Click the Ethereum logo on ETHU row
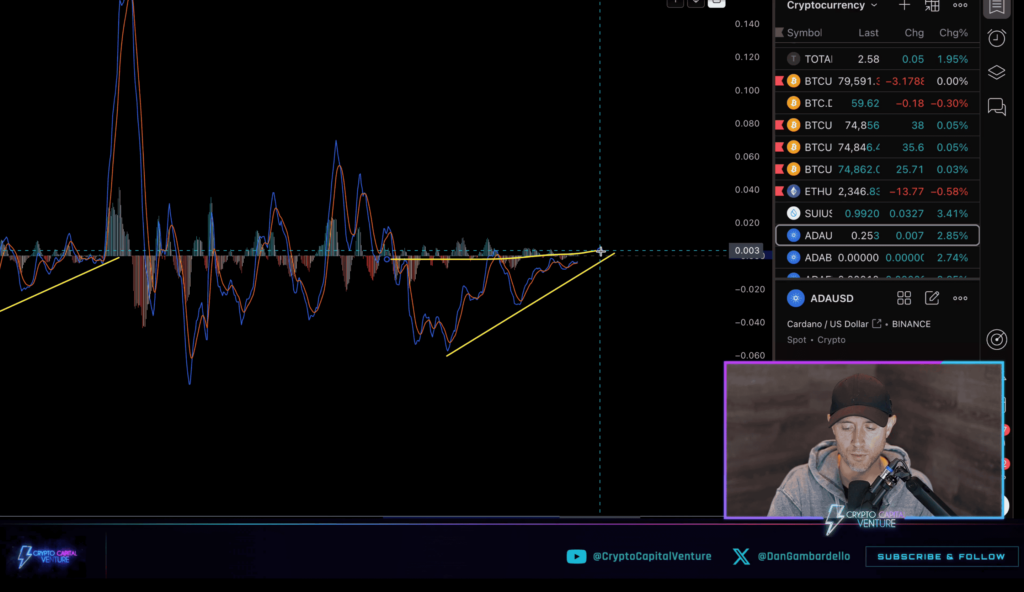Screen dimensions: 1024x592 (793, 191)
